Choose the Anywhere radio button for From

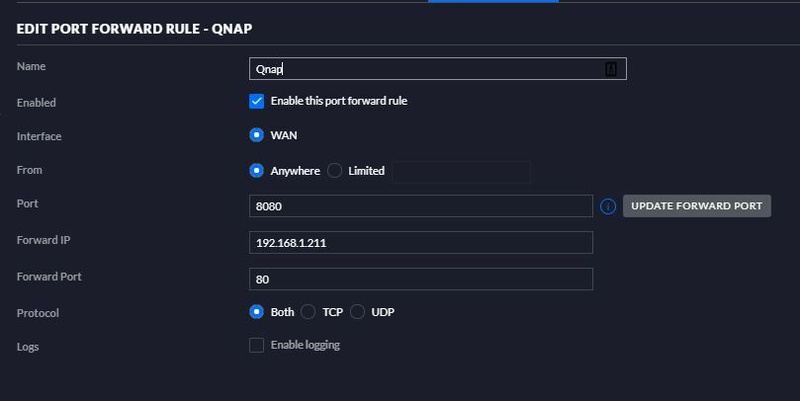click(x=256, y=171)
